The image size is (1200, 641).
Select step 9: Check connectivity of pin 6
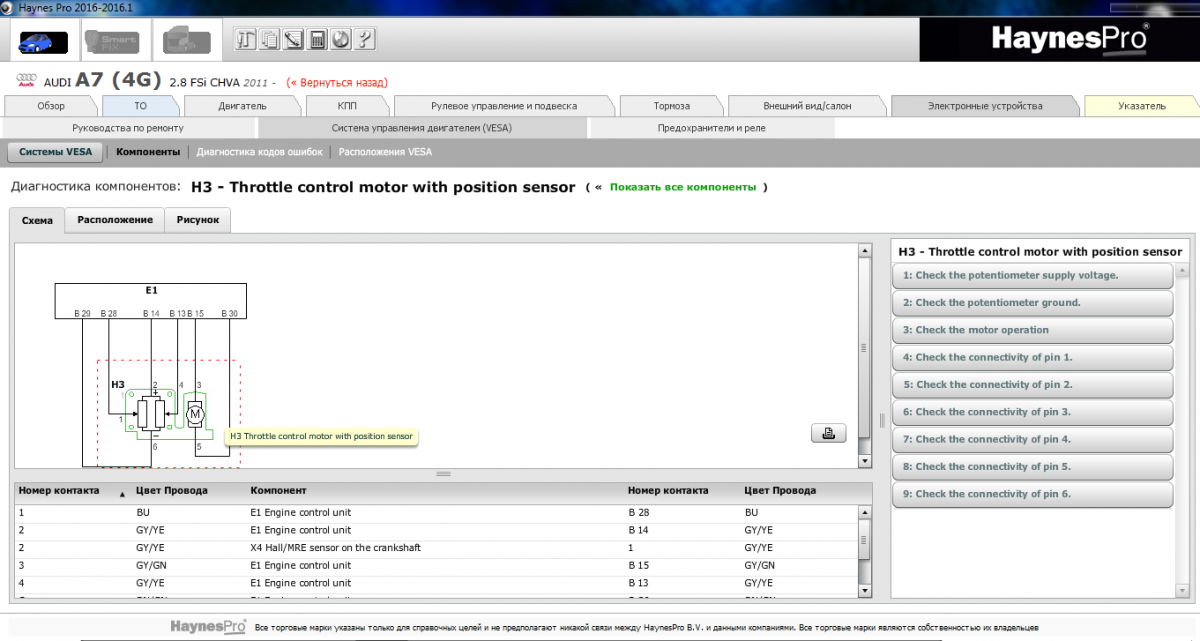1032,494
